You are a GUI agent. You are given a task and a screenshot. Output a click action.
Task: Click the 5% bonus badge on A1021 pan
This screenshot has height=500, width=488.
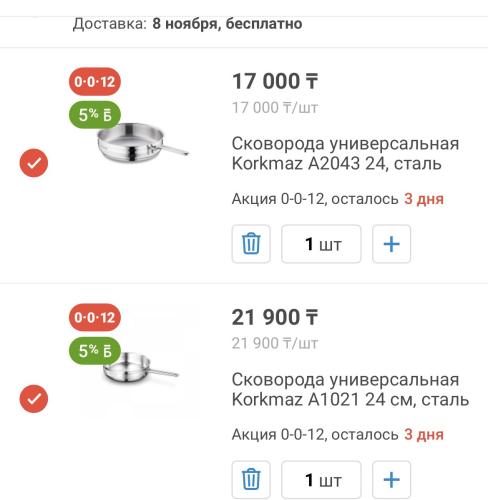point(95,350)
